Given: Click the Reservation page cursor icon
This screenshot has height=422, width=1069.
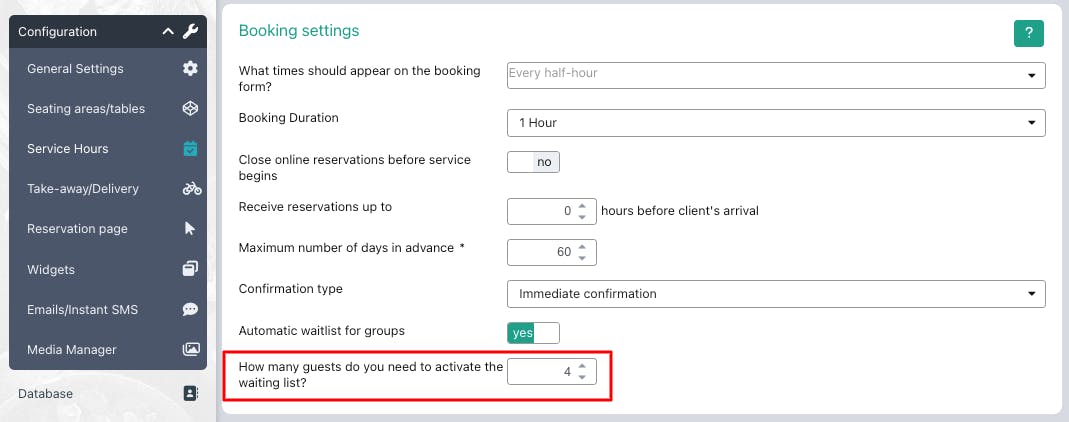Looking at the screenshot, I should tap(190, 229).
